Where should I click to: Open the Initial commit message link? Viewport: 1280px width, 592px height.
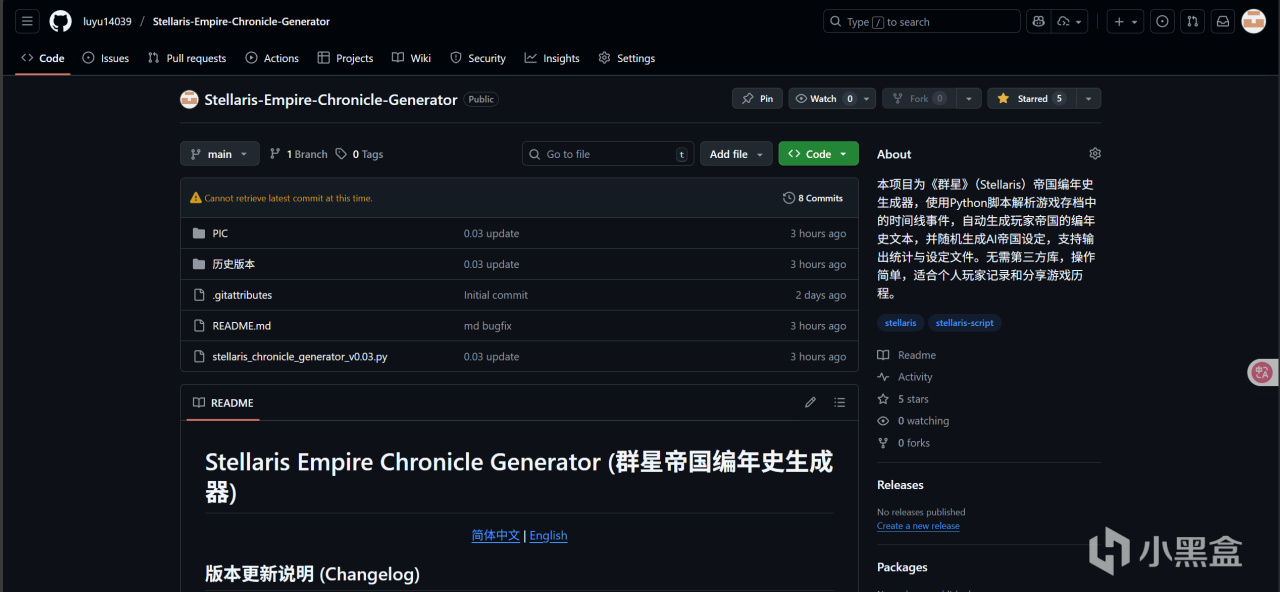[x=496, y=295]
